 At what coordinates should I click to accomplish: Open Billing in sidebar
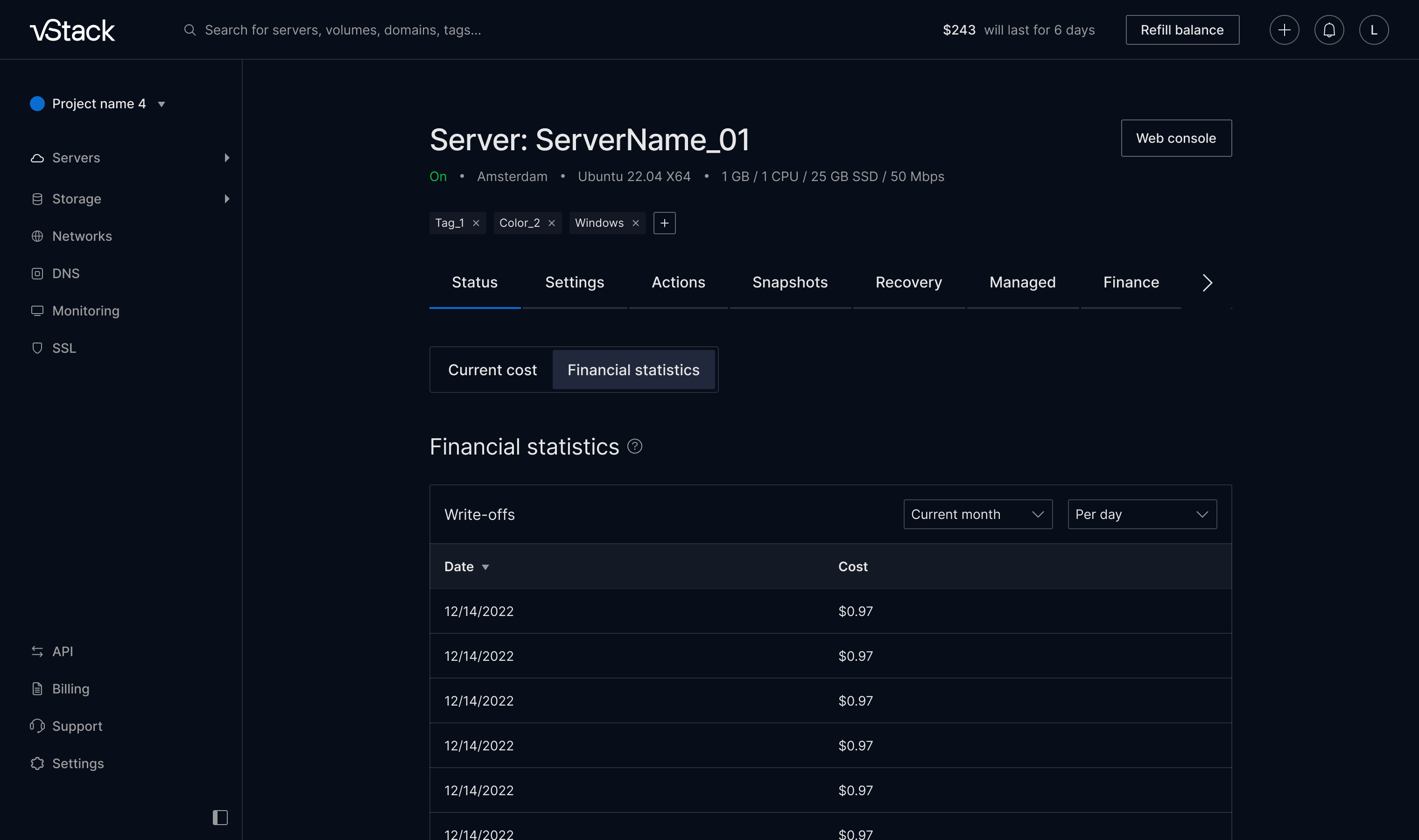pos(71,689)
